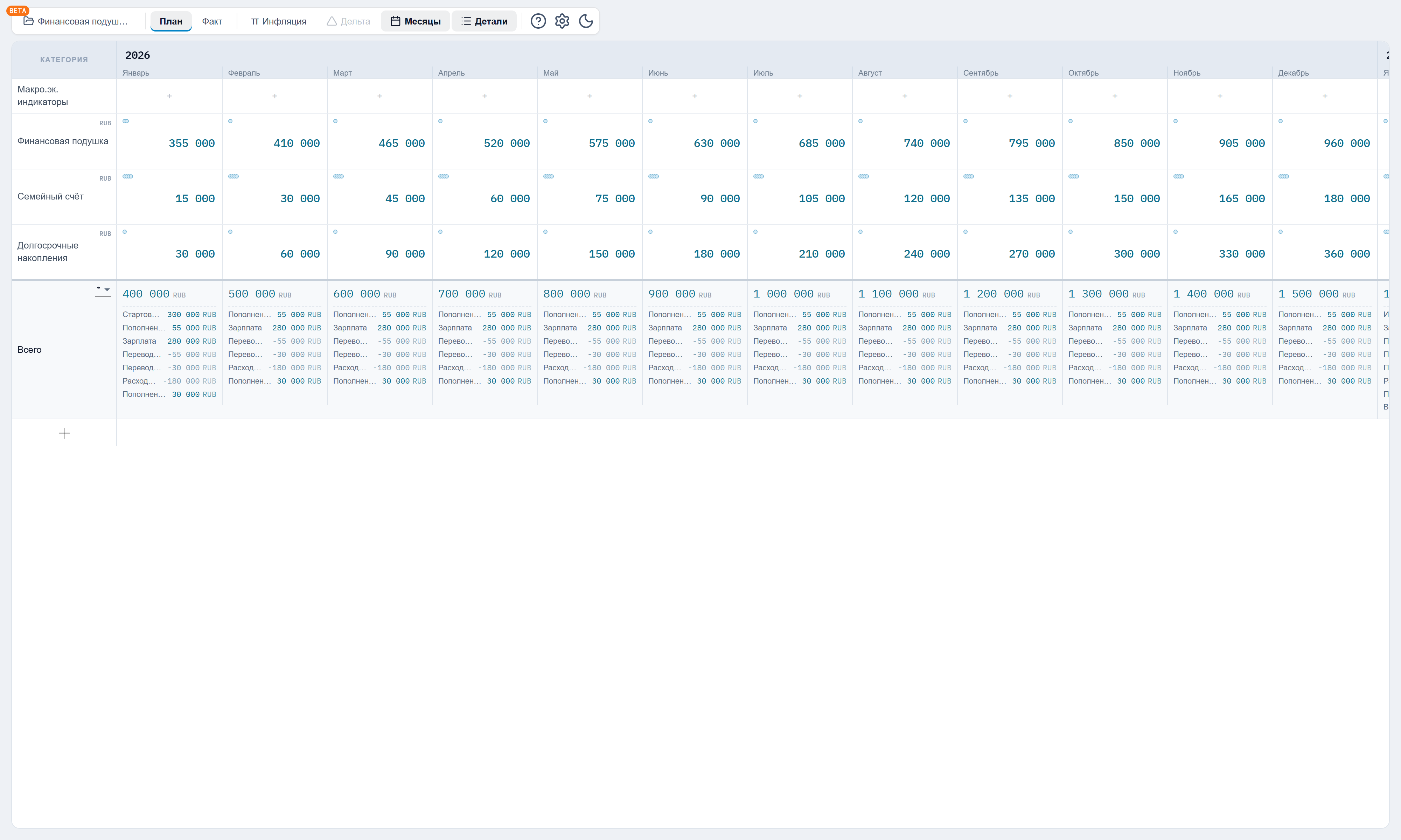
Task: Toggle the Инфляция option
Action: pyautogui.click(x=279, y=21)
